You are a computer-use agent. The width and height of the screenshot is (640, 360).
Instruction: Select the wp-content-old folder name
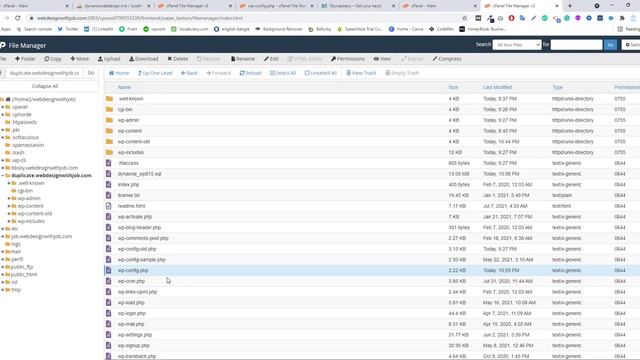[134, 142]
